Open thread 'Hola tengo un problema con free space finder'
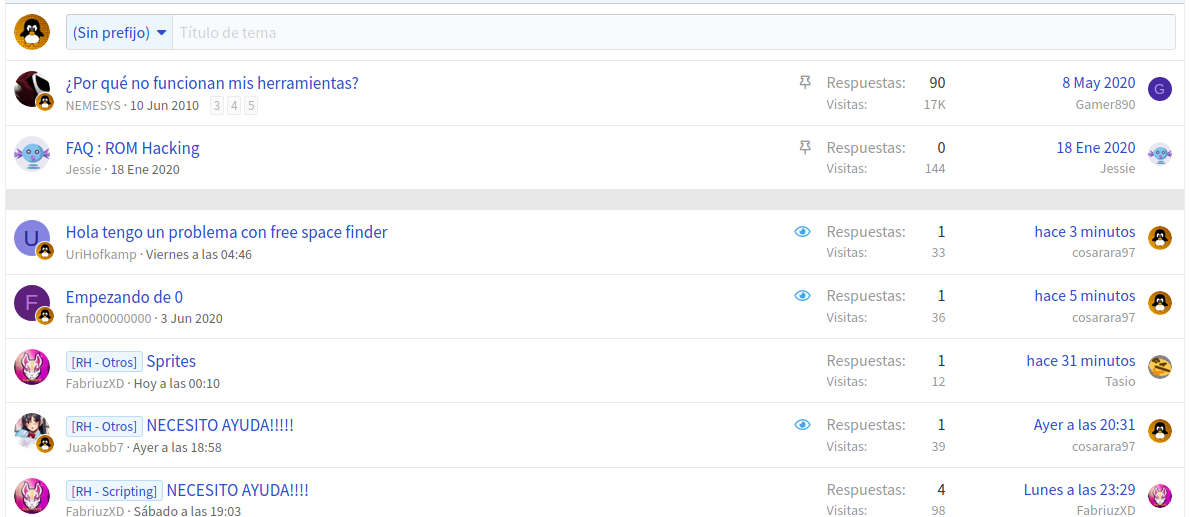1191x517 pixels. 226,232
